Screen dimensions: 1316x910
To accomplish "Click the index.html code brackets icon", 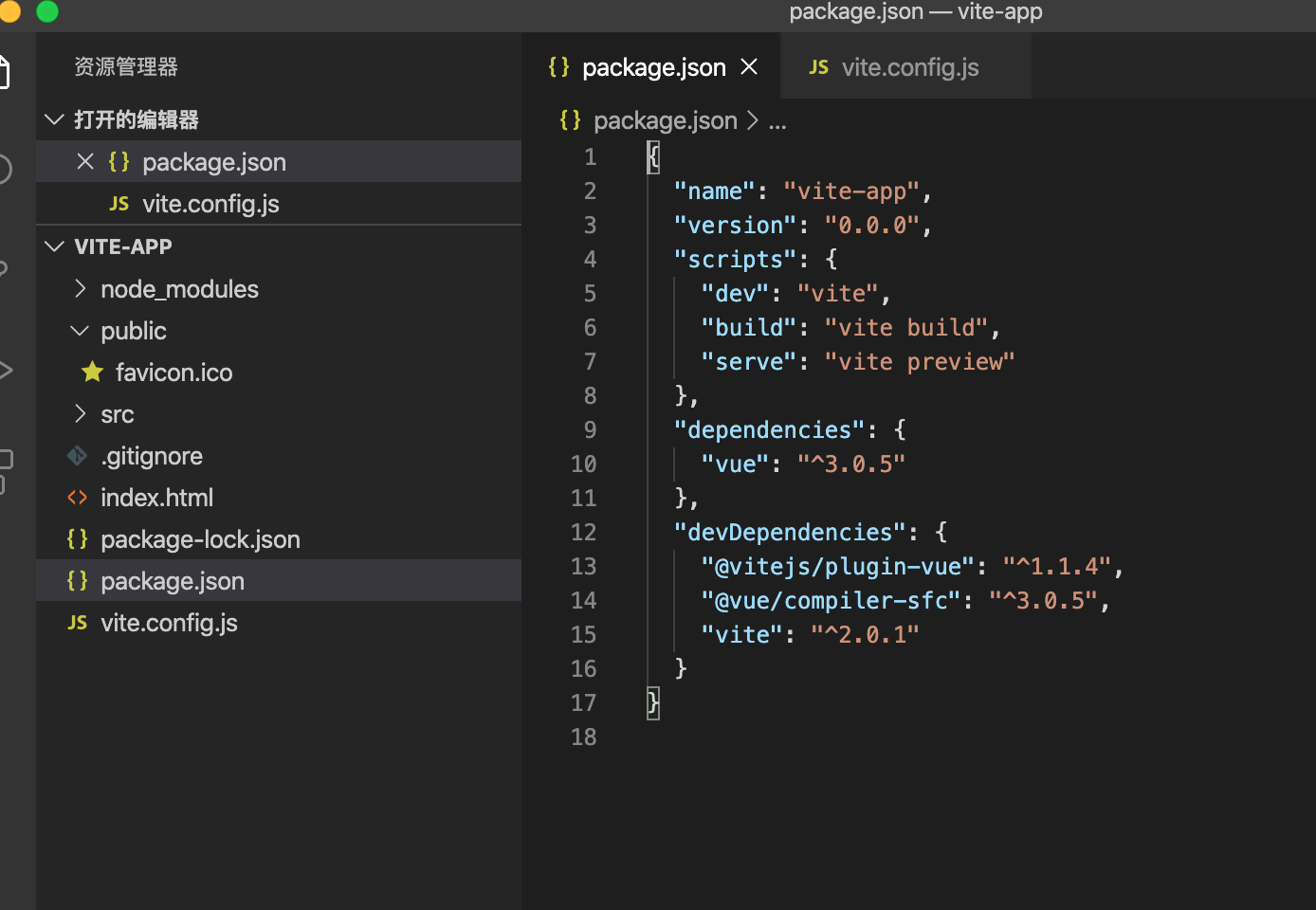I will [78, 498].
